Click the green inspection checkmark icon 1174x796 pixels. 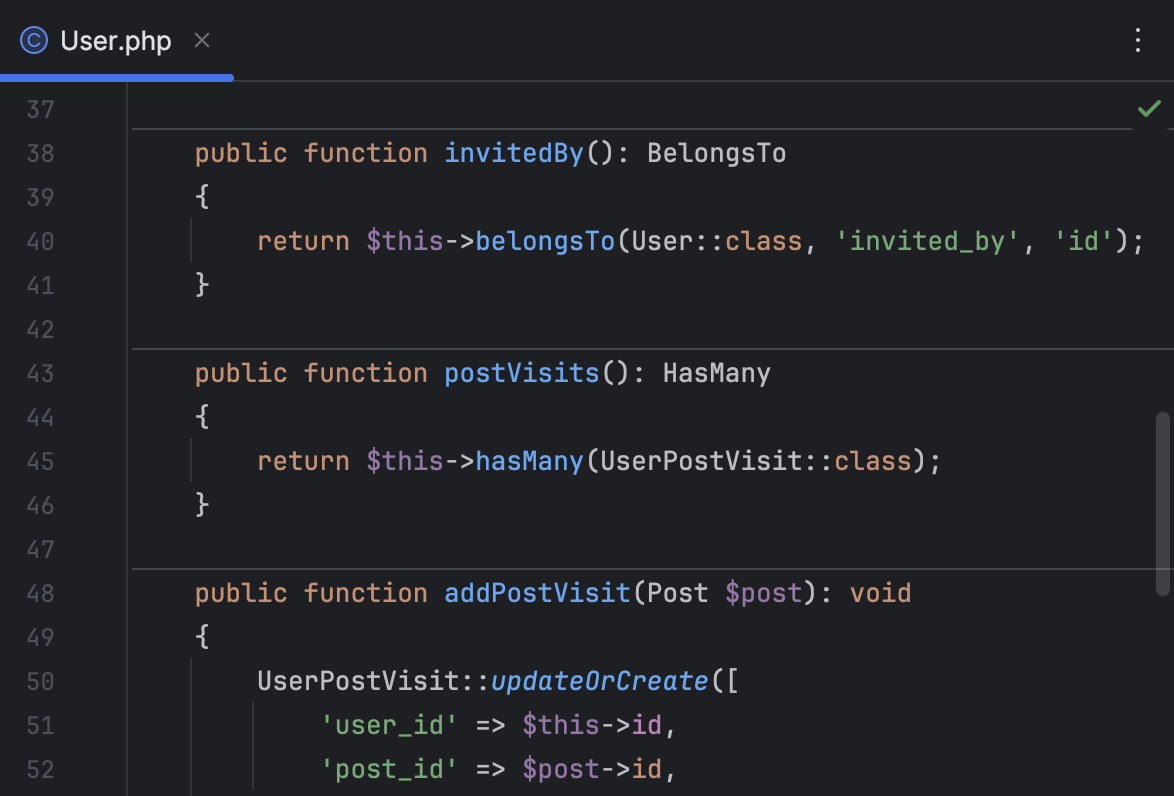pyautogui.click(x=1149, y=108)
